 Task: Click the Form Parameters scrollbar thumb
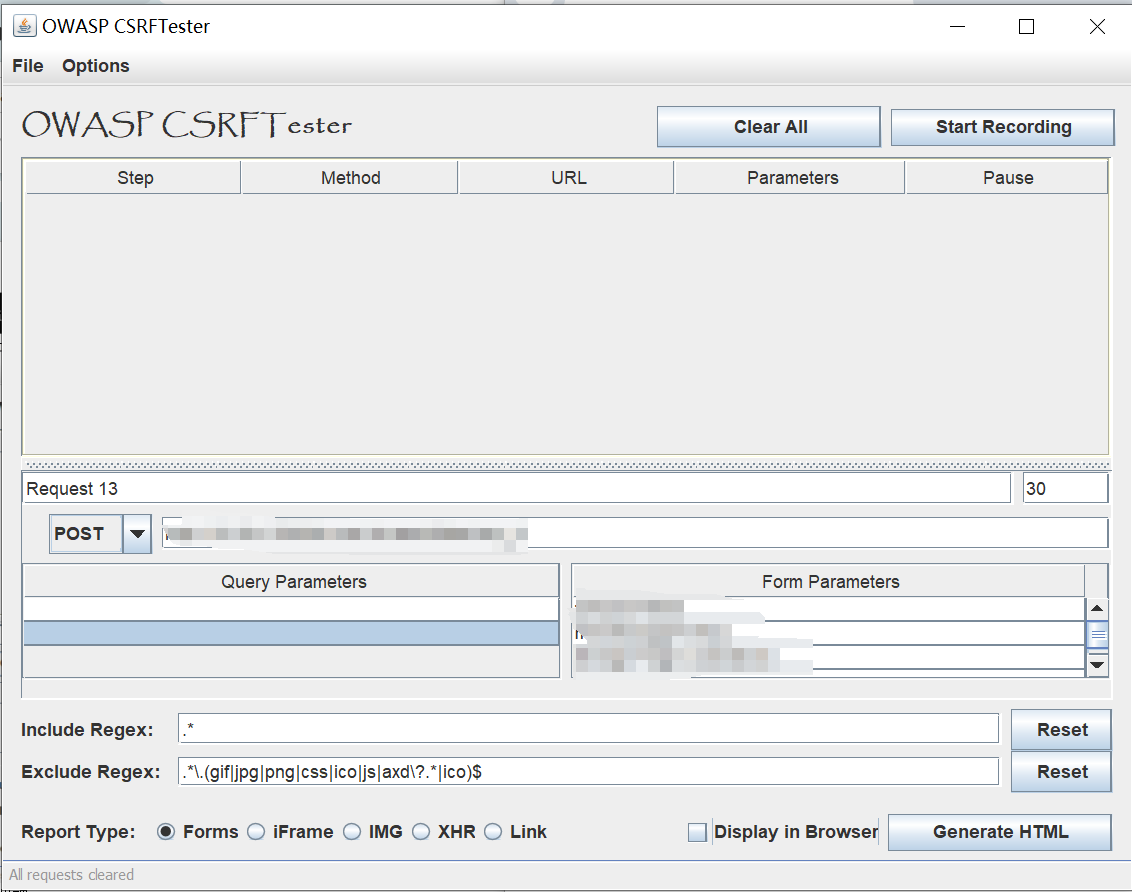(x=1097, y=635)
